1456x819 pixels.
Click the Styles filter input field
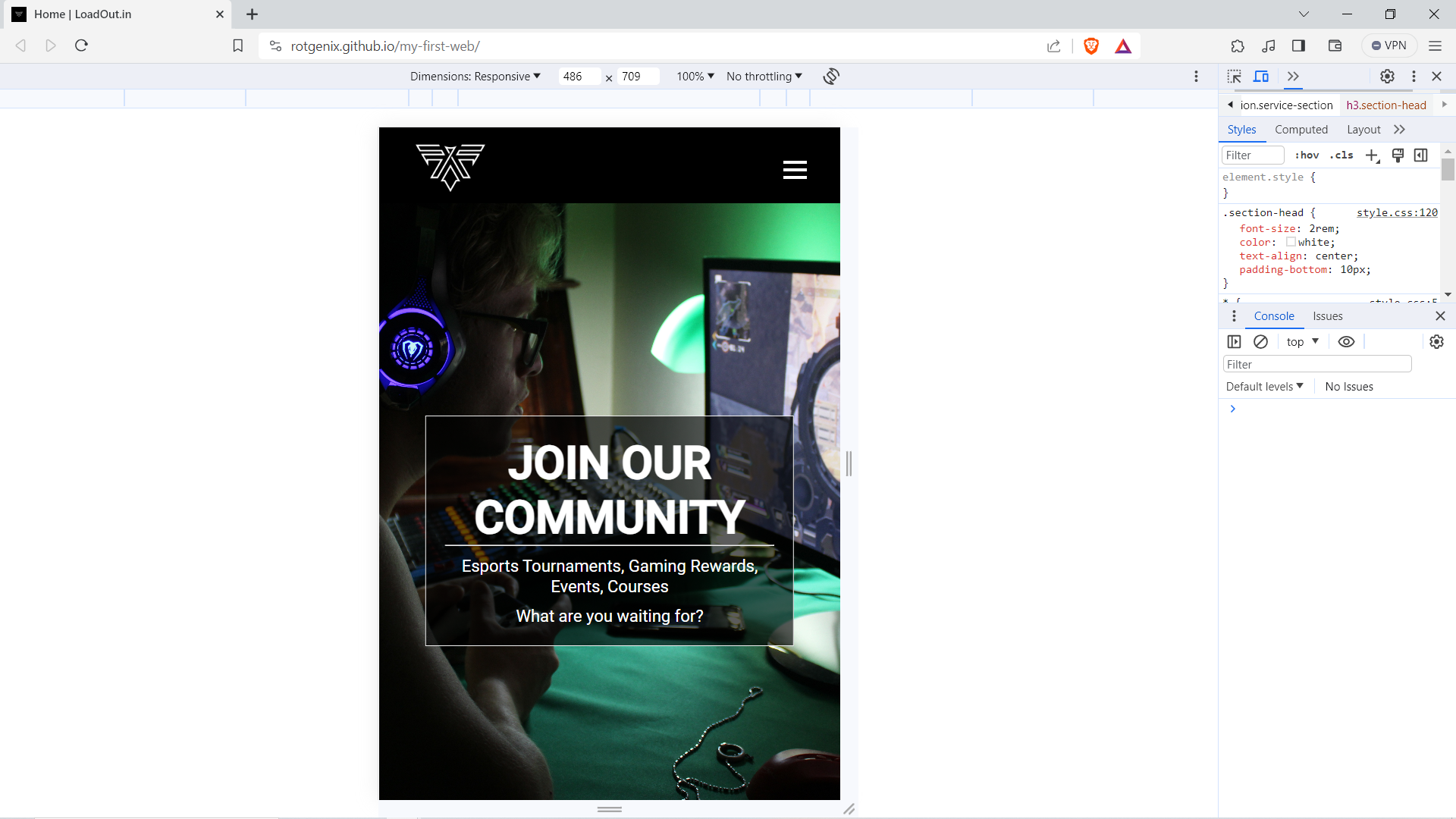click(1253, 155)
